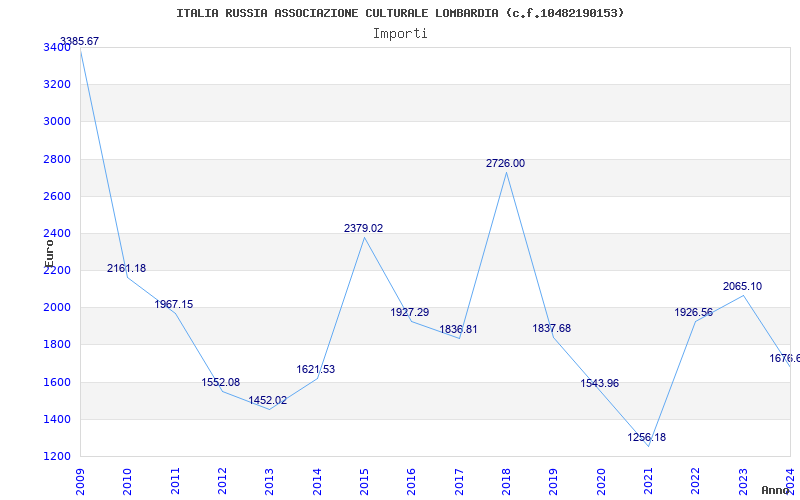Select the 1256.18 minimum label
The image size is (800, 500).
click(646, 438)
